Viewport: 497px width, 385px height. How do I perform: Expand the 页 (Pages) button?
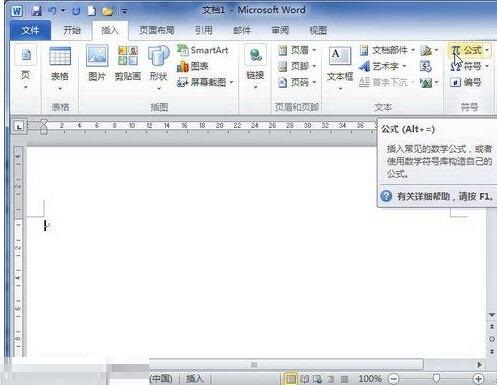[x=26, y=68]
